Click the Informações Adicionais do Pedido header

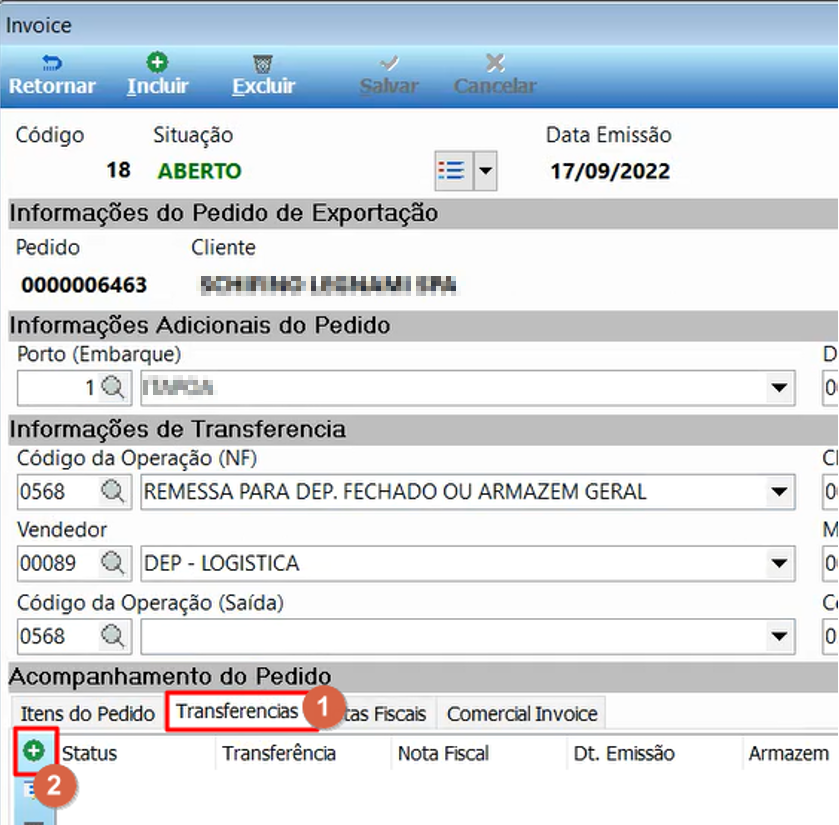pyautogui.click(x=423, y=325)
